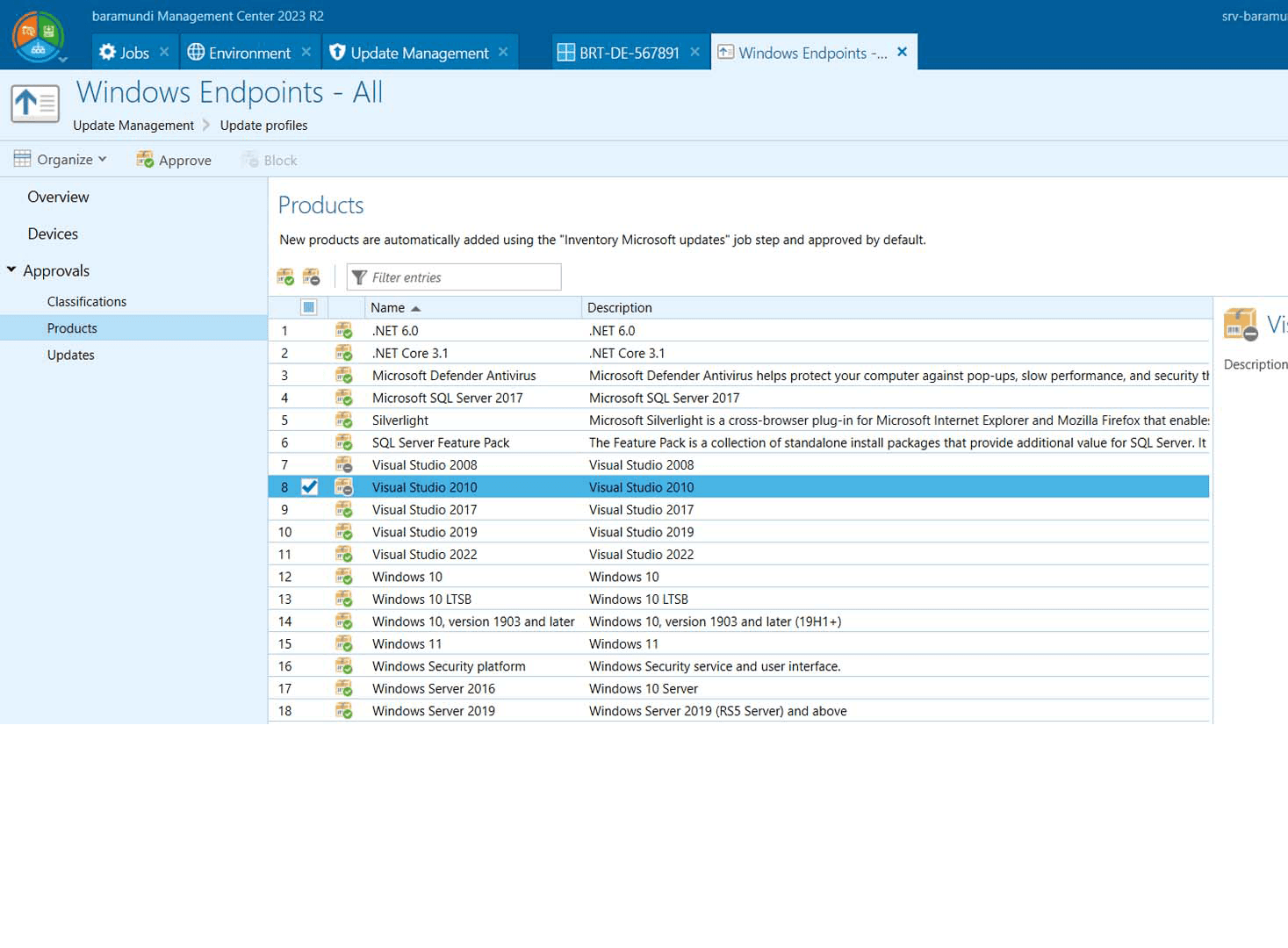Select the Windows 10 LTSB row

(739, 600)
